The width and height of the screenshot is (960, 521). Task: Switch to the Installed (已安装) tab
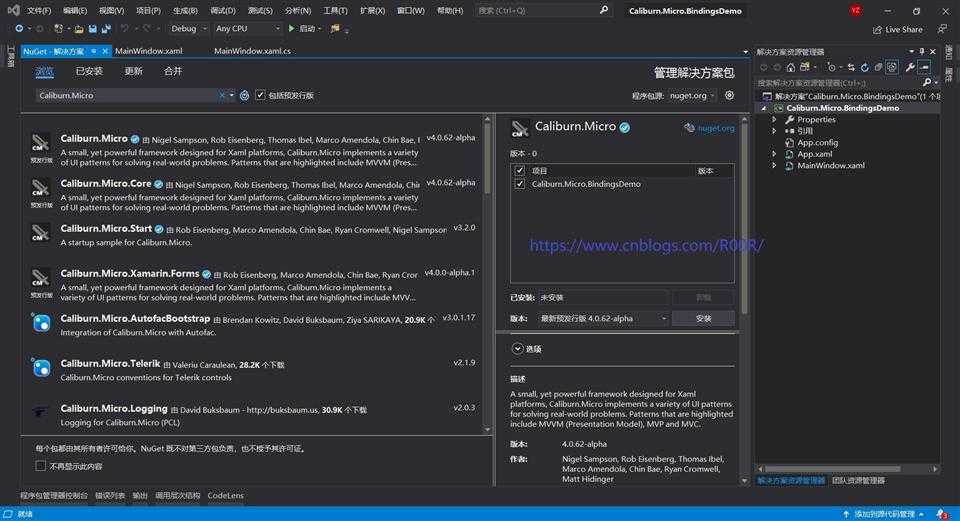coord(89,72)
